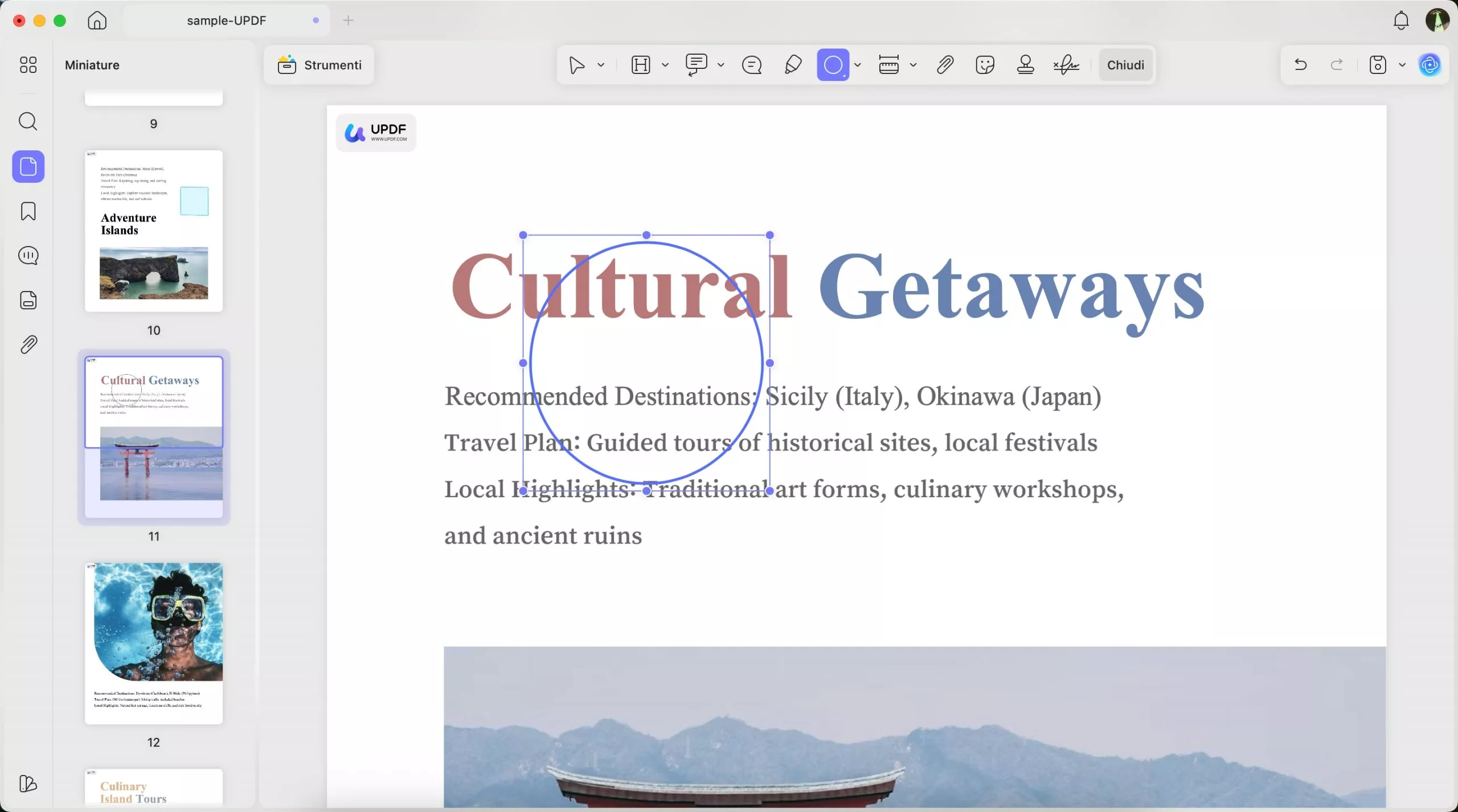Switch to the sample-UPDF document tab

tap(226, 20)
